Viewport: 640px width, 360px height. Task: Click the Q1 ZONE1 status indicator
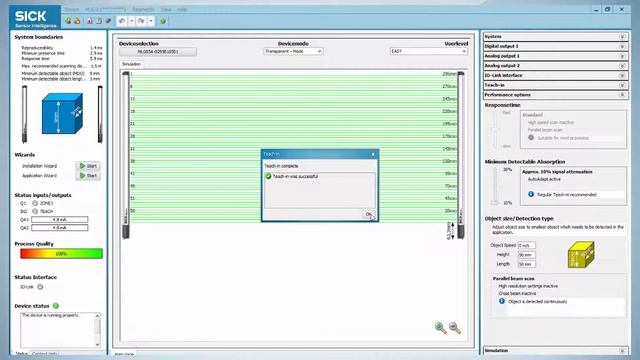tap(35, 203)
